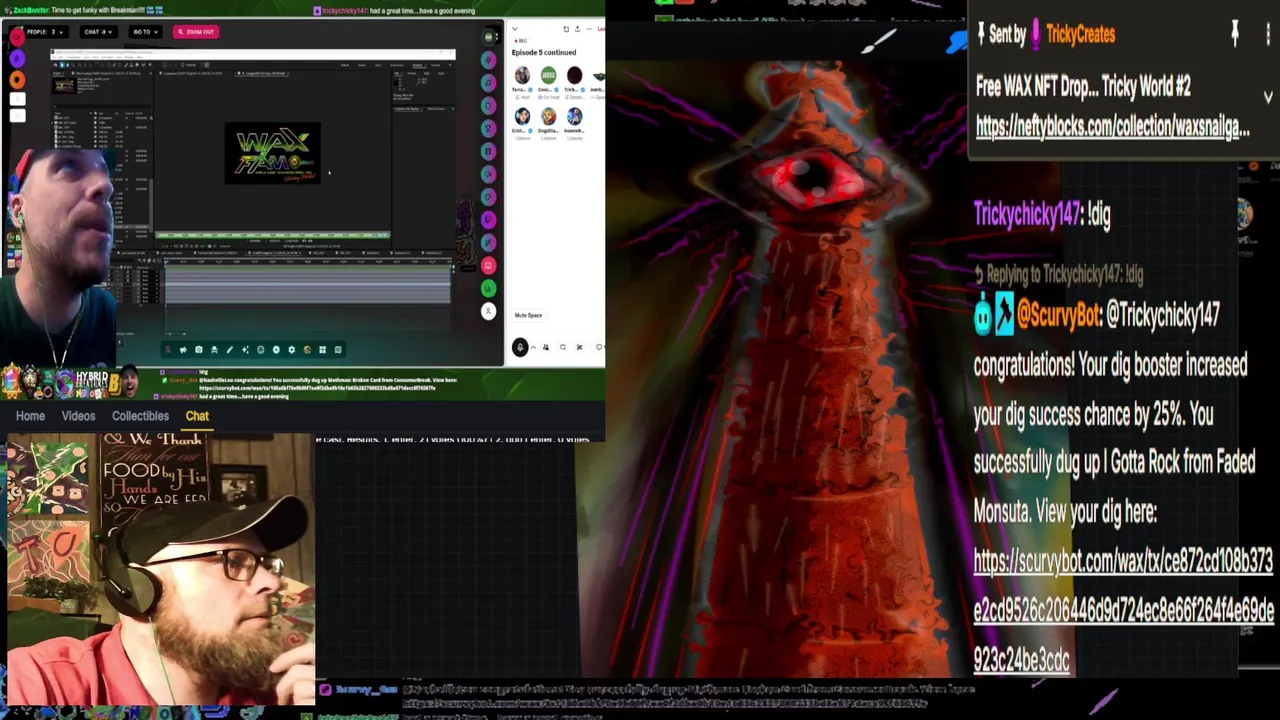1280x720 pixels.
Task: Click the emoji smiley icon in bottom toolbar
Action: click(x=261, y=350)
